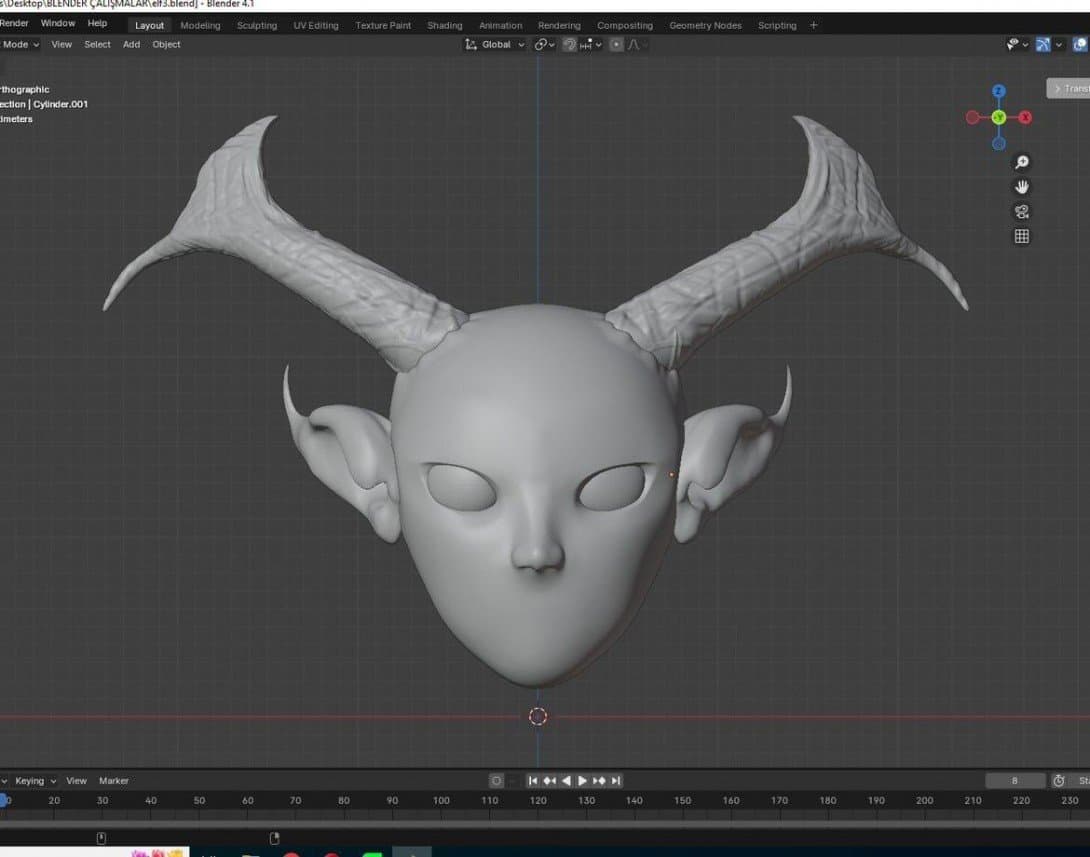This screenshot has height=857, width=1090.
Task: Click the blue Z axis gizmo ball
Action: [999, 91]
